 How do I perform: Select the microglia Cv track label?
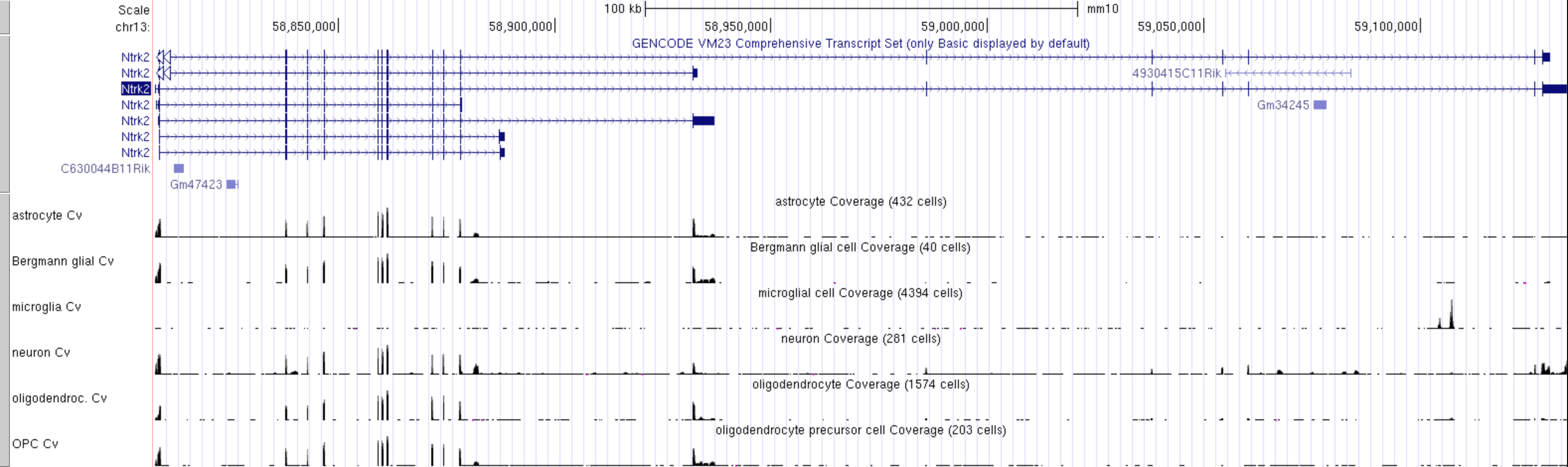pos(46,307)
